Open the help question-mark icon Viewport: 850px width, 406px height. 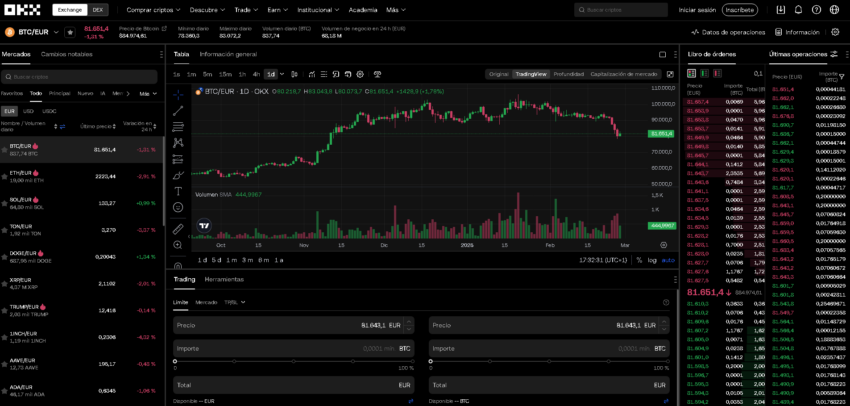pyautogui.click(x=816, y=10)
